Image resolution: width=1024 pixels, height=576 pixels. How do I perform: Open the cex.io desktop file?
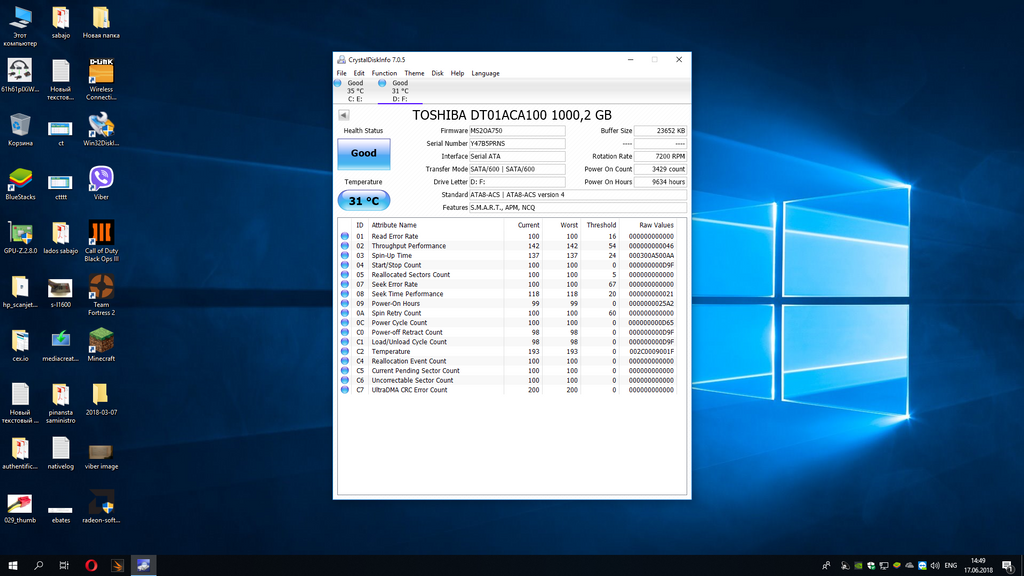click(x=20, y=345)
